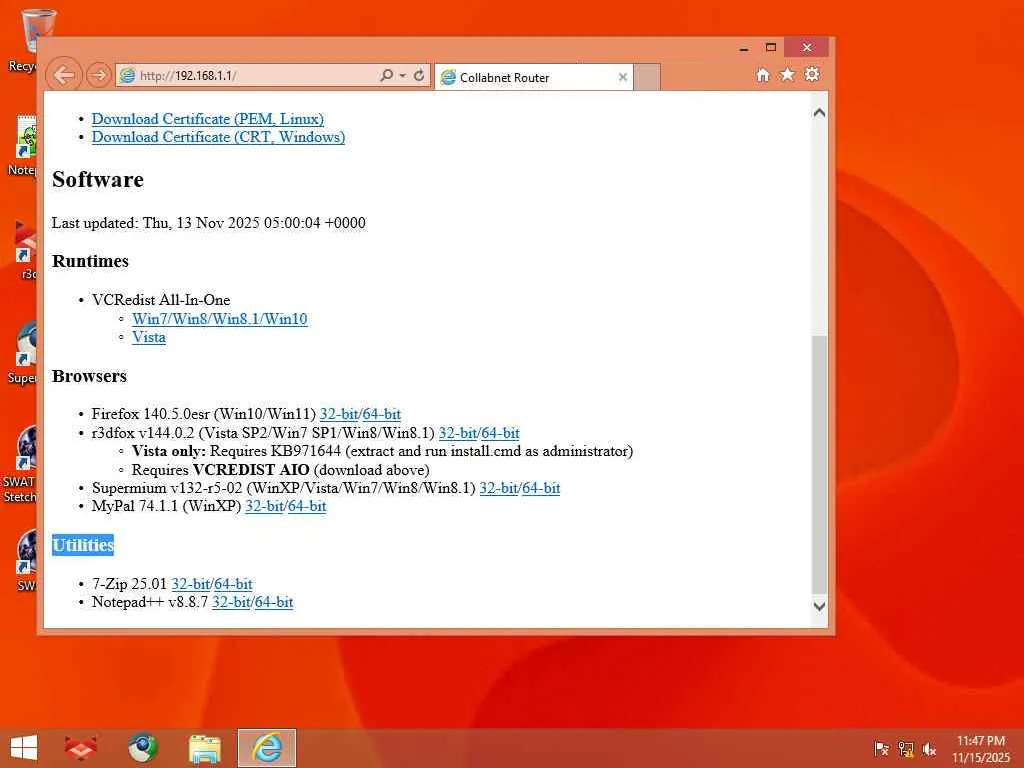
Task: Download 7-Zip 25.01 64-bit
Action: click(x=233, y=584)
